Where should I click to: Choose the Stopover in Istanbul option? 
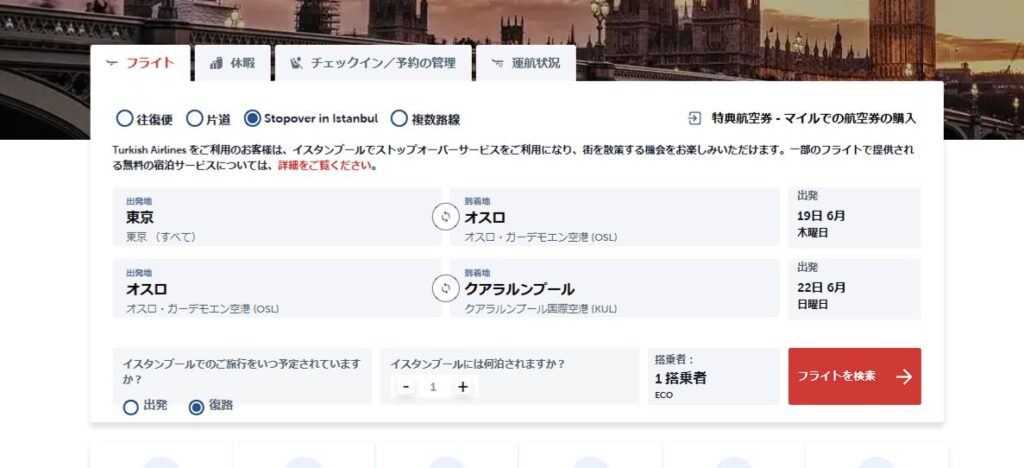point(253,119)
